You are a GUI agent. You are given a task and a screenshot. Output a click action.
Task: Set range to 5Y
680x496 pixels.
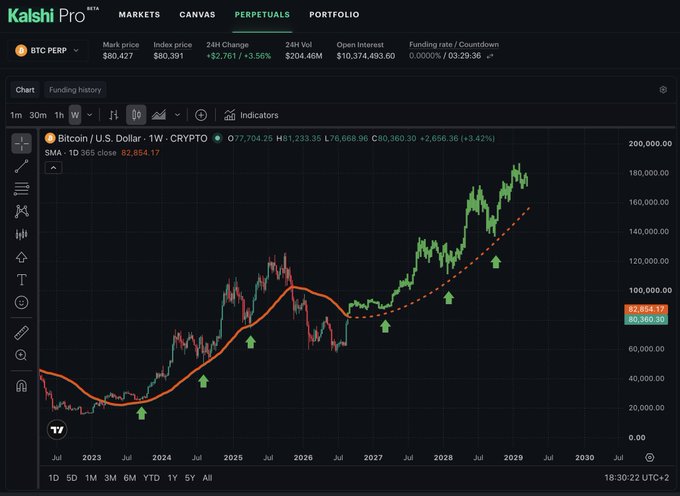(190, 478)
